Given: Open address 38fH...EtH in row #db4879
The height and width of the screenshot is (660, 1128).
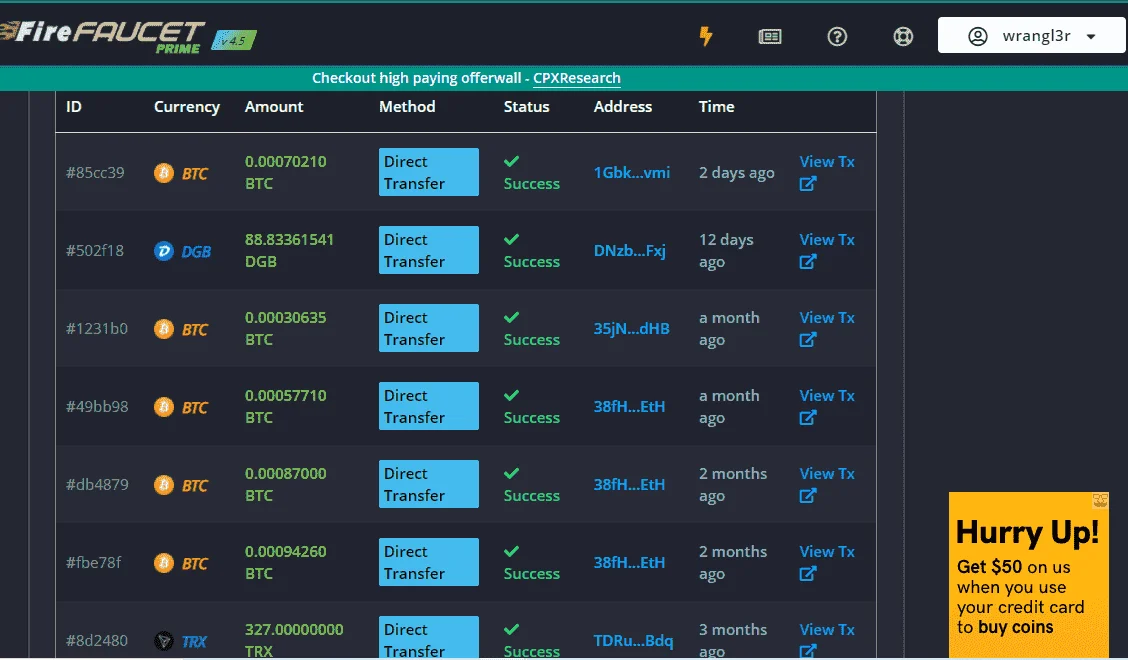Looking at the screenshot, I should coord(629,484).
